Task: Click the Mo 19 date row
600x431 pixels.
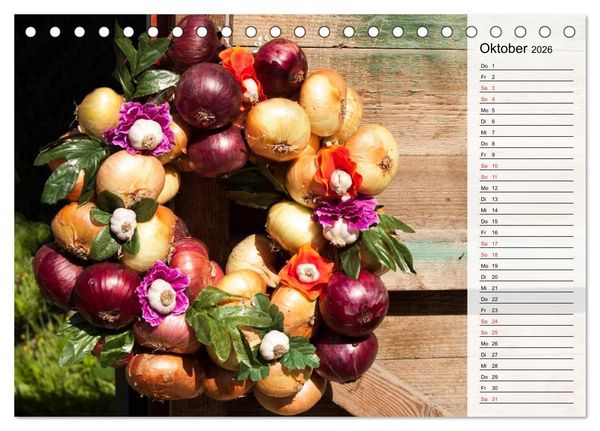Action: [527, 266]
